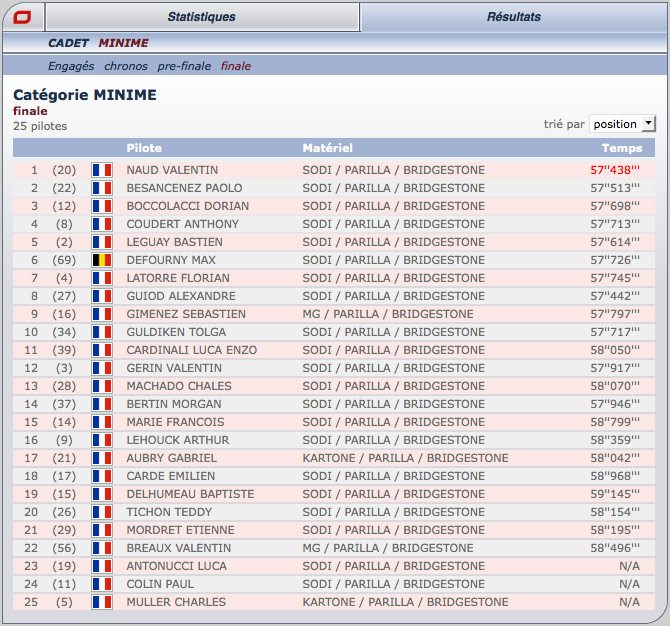The width and height of the screenshot is (670, 626).
Task: Select pilot name GIMENEZ SEBASTIEN
Action: click(186, 314)
